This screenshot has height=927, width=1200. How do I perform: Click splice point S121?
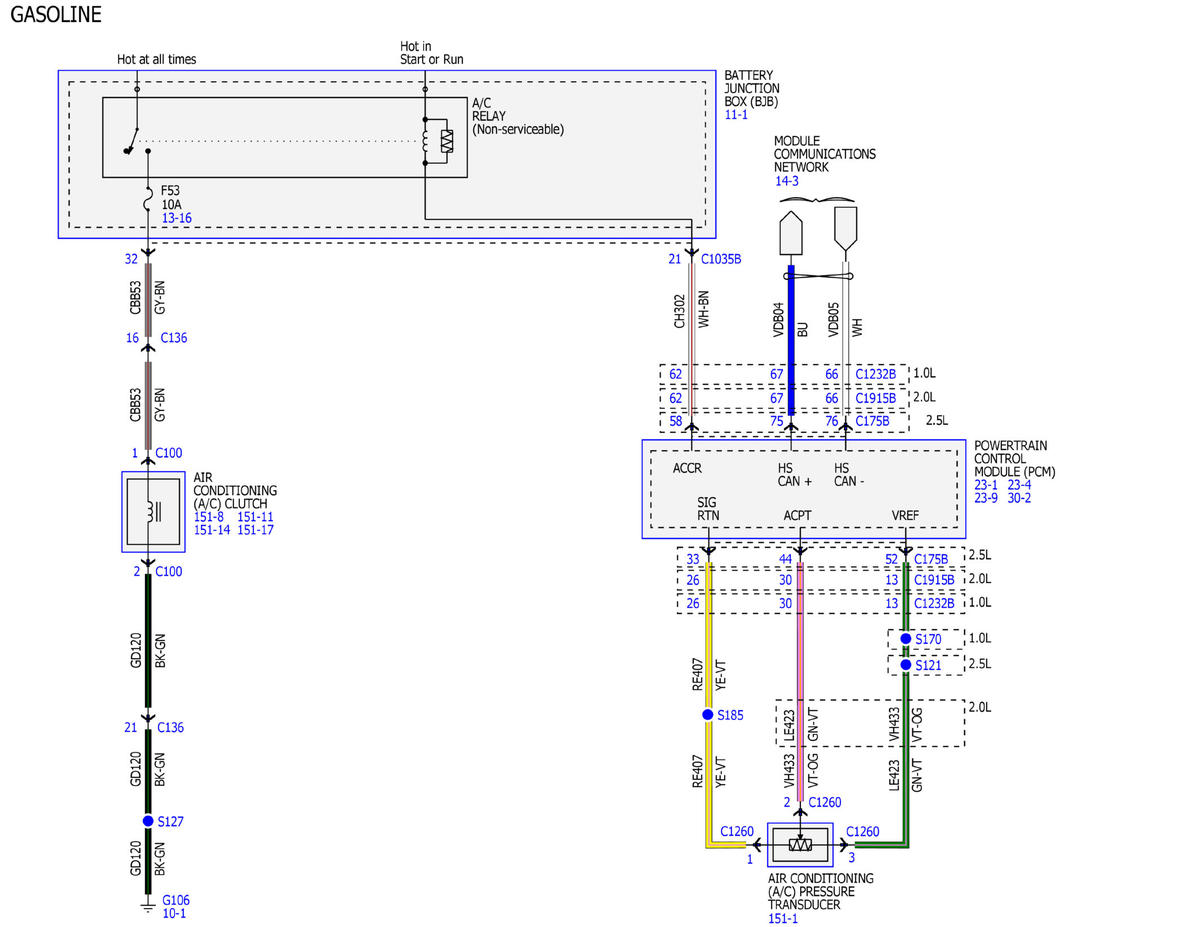(x=906, y=664)
